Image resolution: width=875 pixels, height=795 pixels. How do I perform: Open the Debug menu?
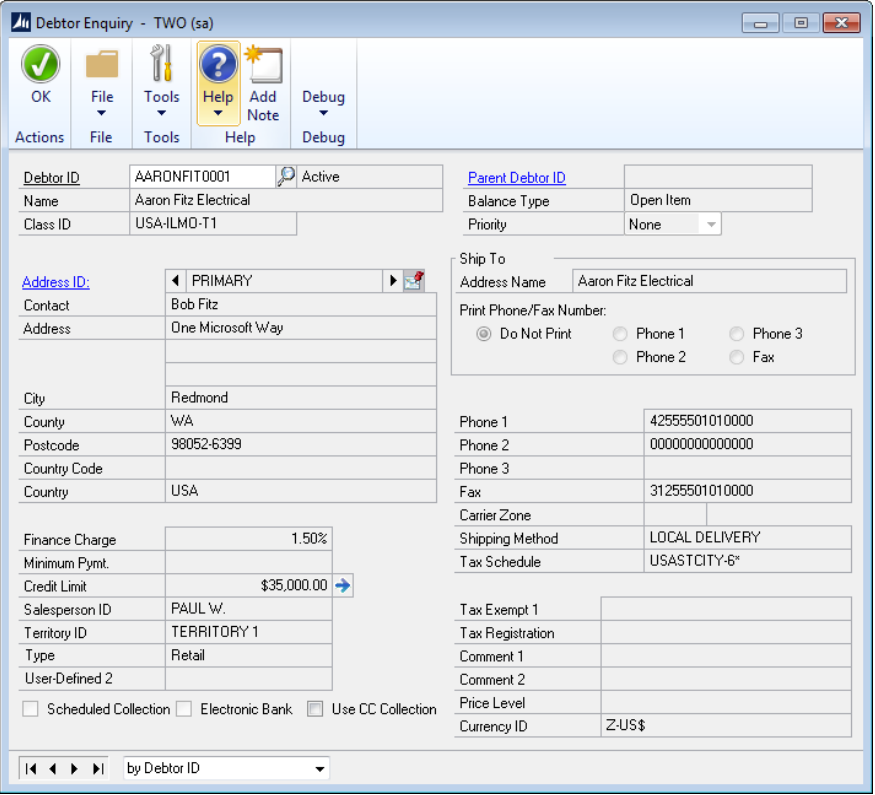(323, 103)
